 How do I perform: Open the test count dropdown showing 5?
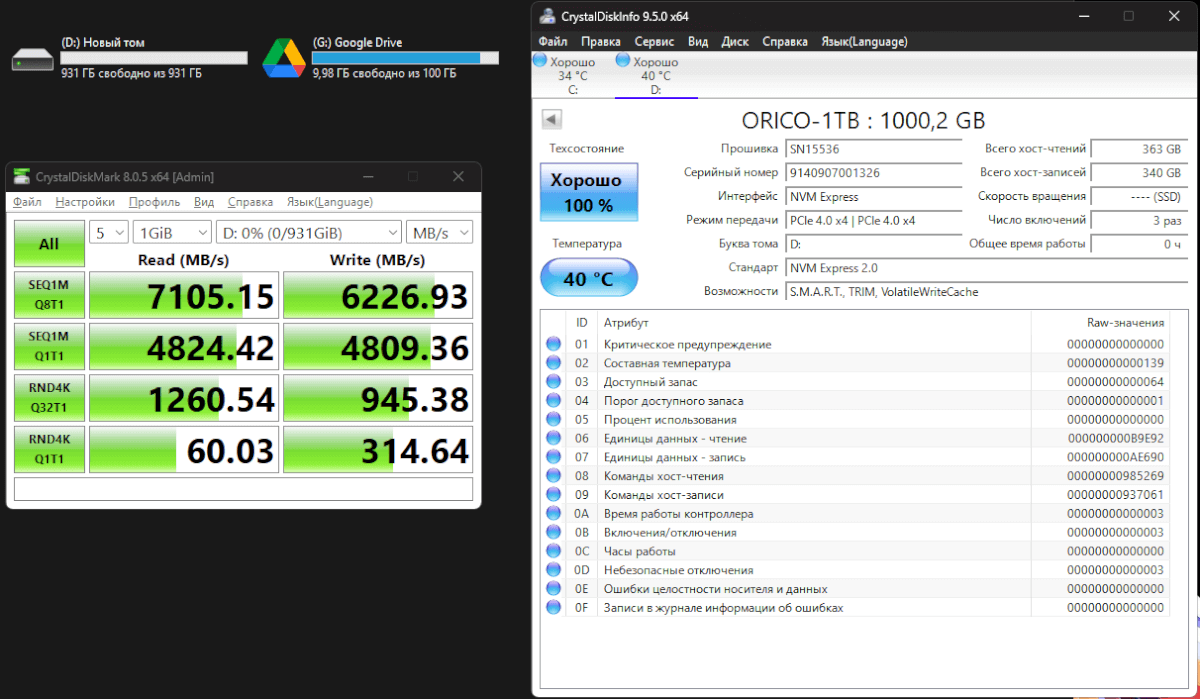[109, 232]
